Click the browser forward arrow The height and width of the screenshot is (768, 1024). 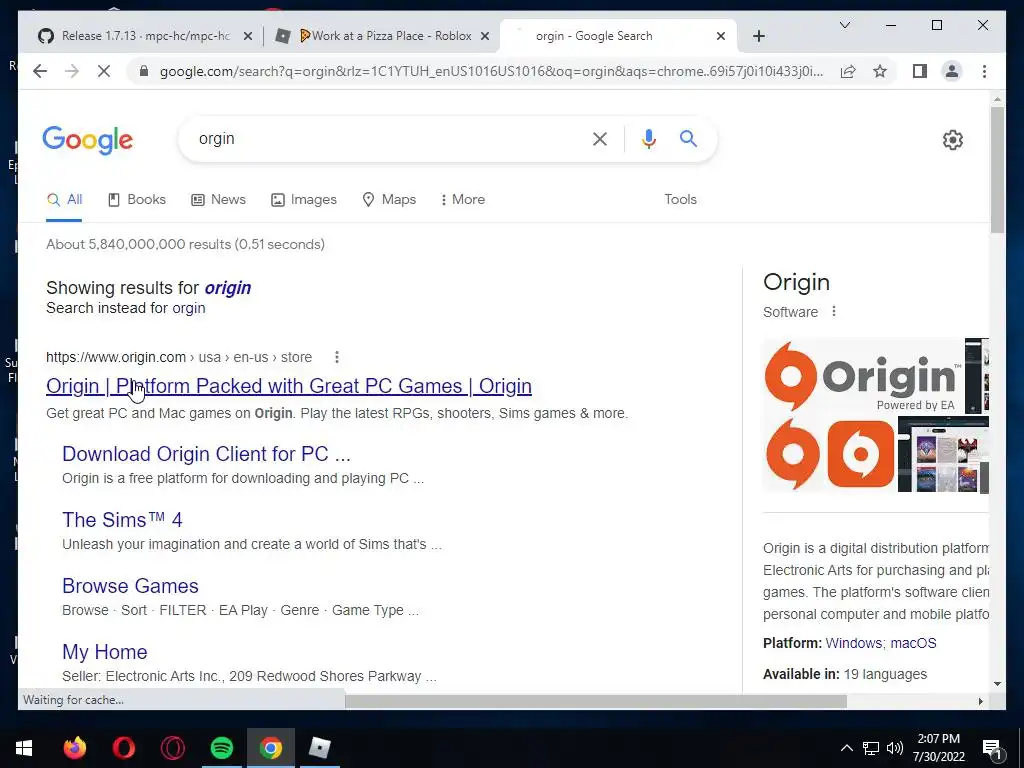tap(72, 71)
